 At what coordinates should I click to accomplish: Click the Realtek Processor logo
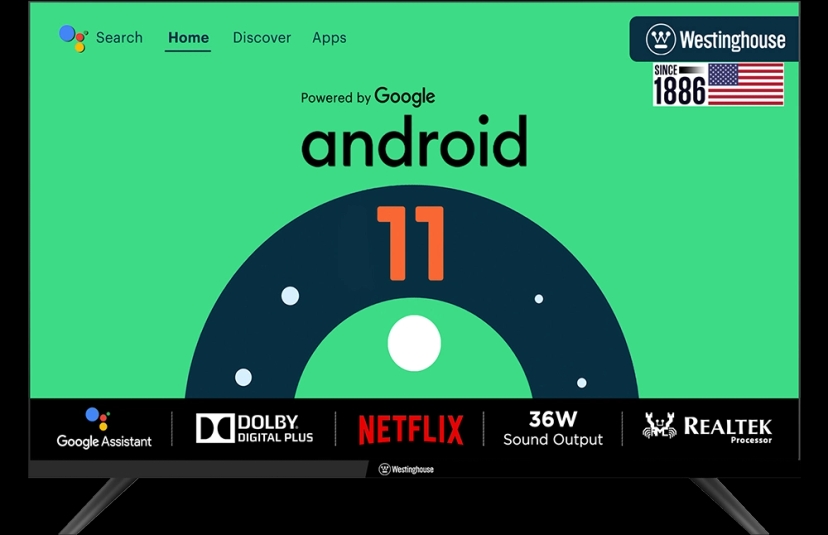tap(707, 427)
